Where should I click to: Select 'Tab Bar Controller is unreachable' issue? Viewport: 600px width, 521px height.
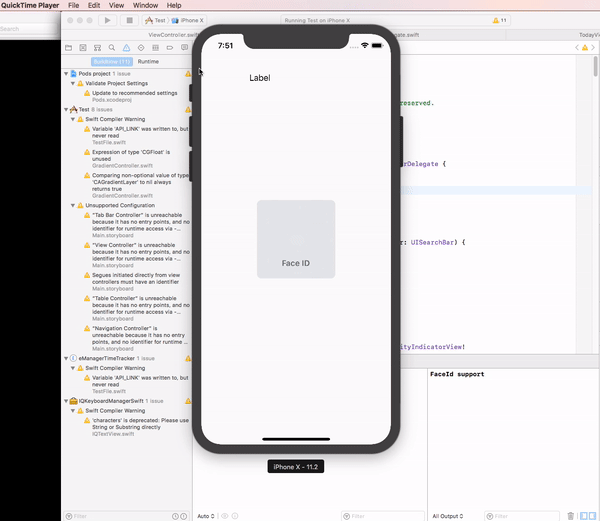[141, 222]
